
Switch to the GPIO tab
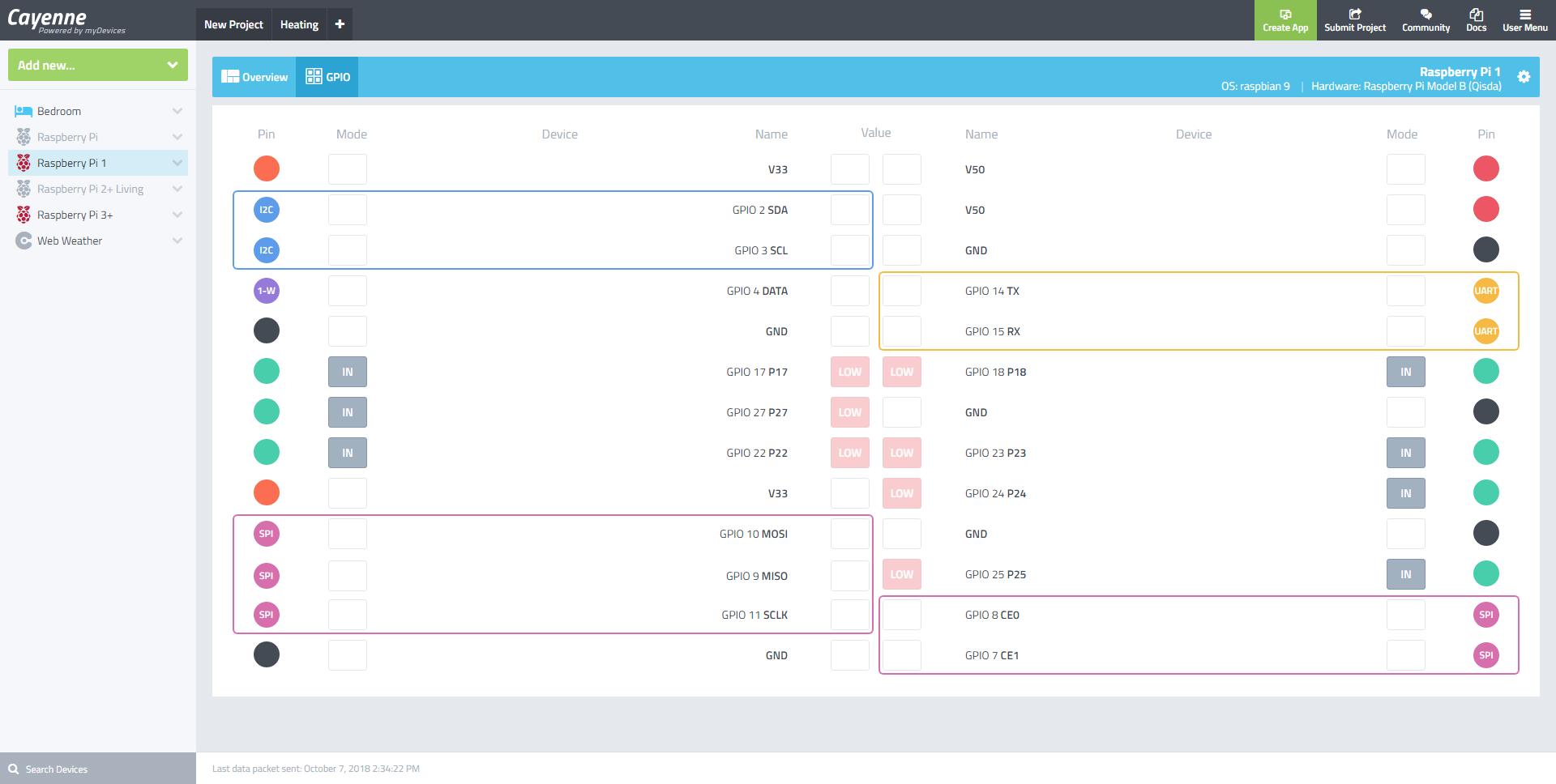(327, 77)
